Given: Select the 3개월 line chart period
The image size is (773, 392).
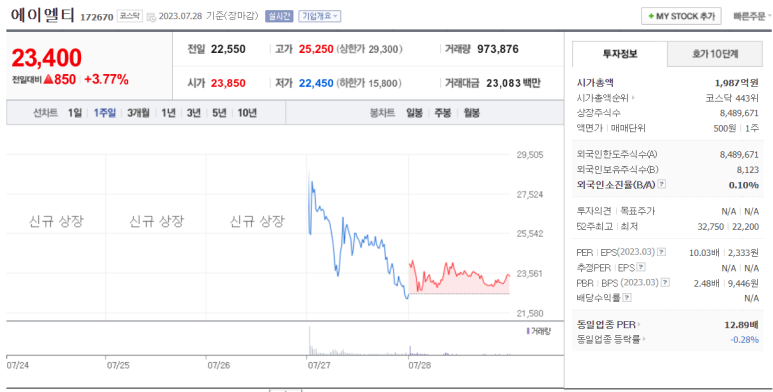Looking at the screenshot, I should point(138,113).
